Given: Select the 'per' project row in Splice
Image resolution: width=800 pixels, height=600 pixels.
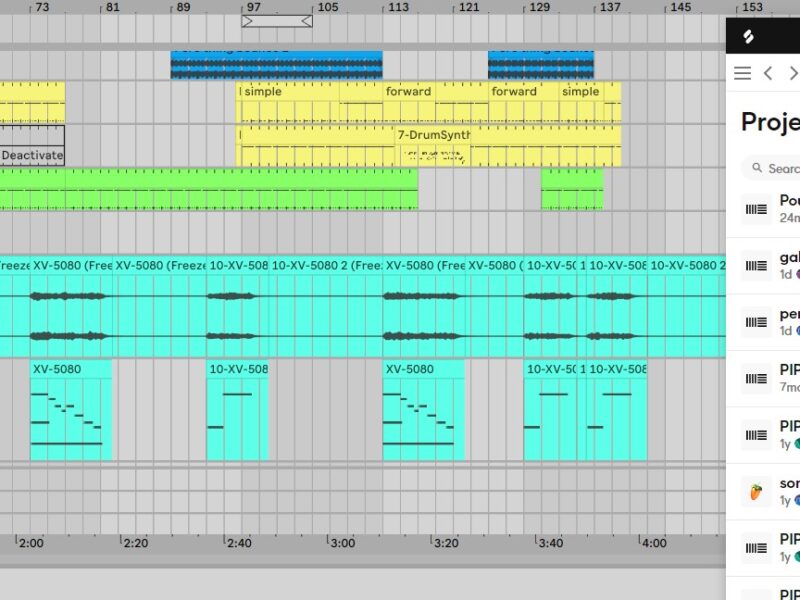Looking at the screenshot, I should coord(763,322).
